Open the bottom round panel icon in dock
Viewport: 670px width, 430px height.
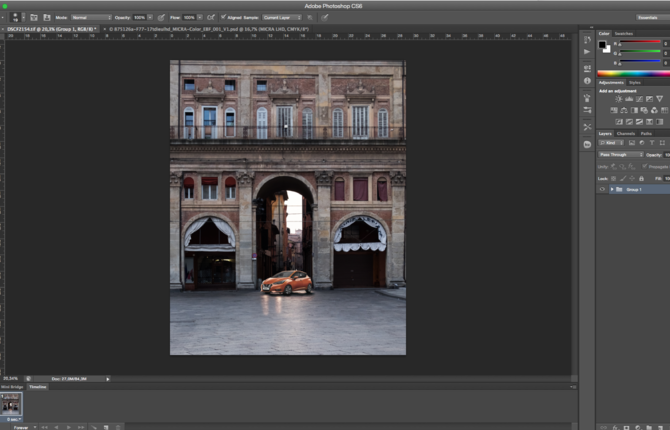click(587, 144)
